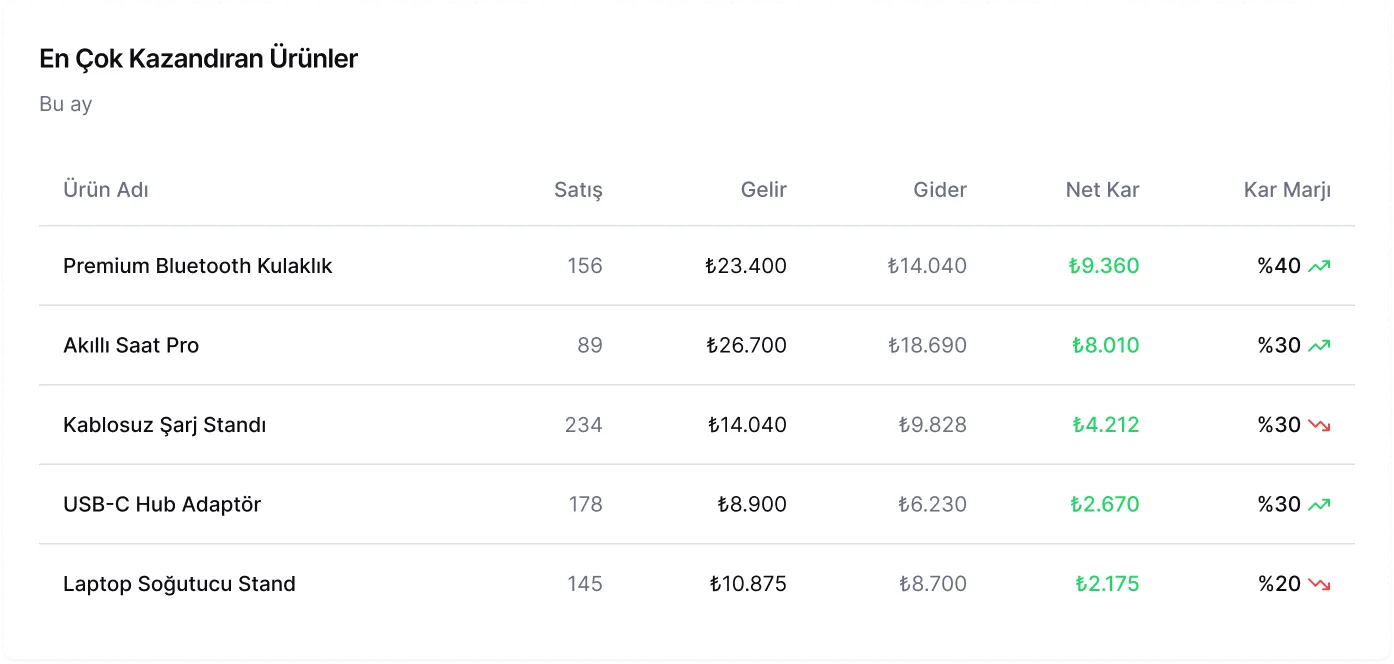Click the ₺9.360 net profit value
1394x664 pixels.
[x=1103, y=266]
